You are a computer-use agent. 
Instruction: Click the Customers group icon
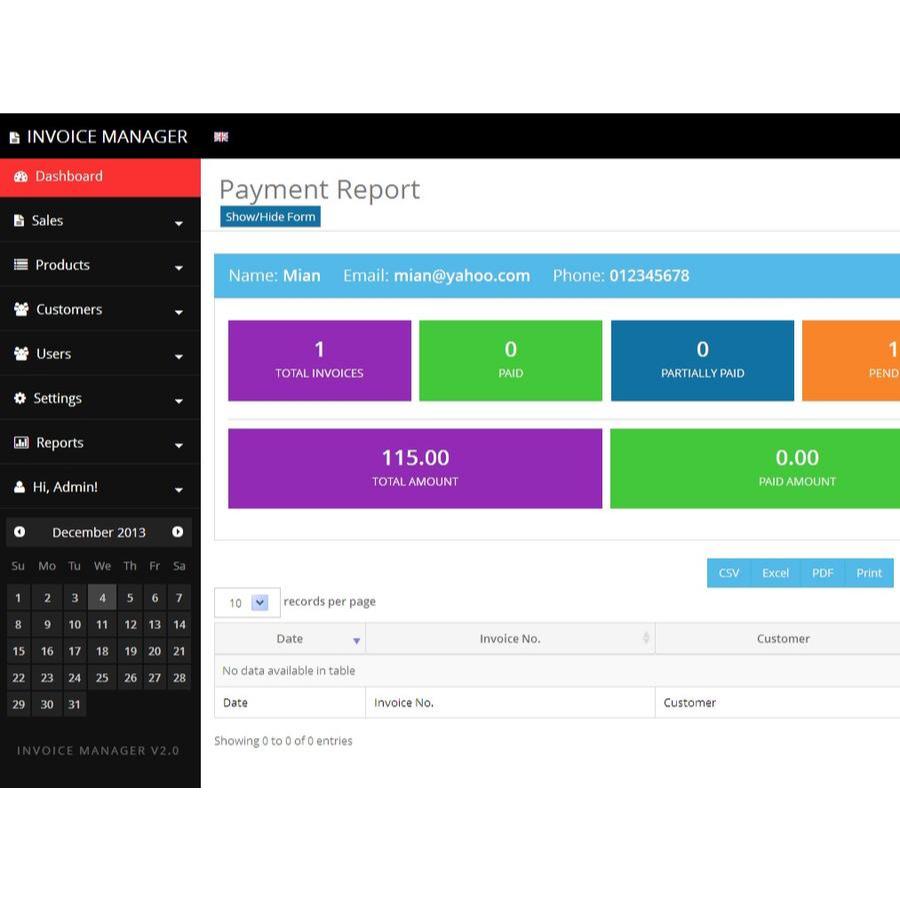point(21,309)
